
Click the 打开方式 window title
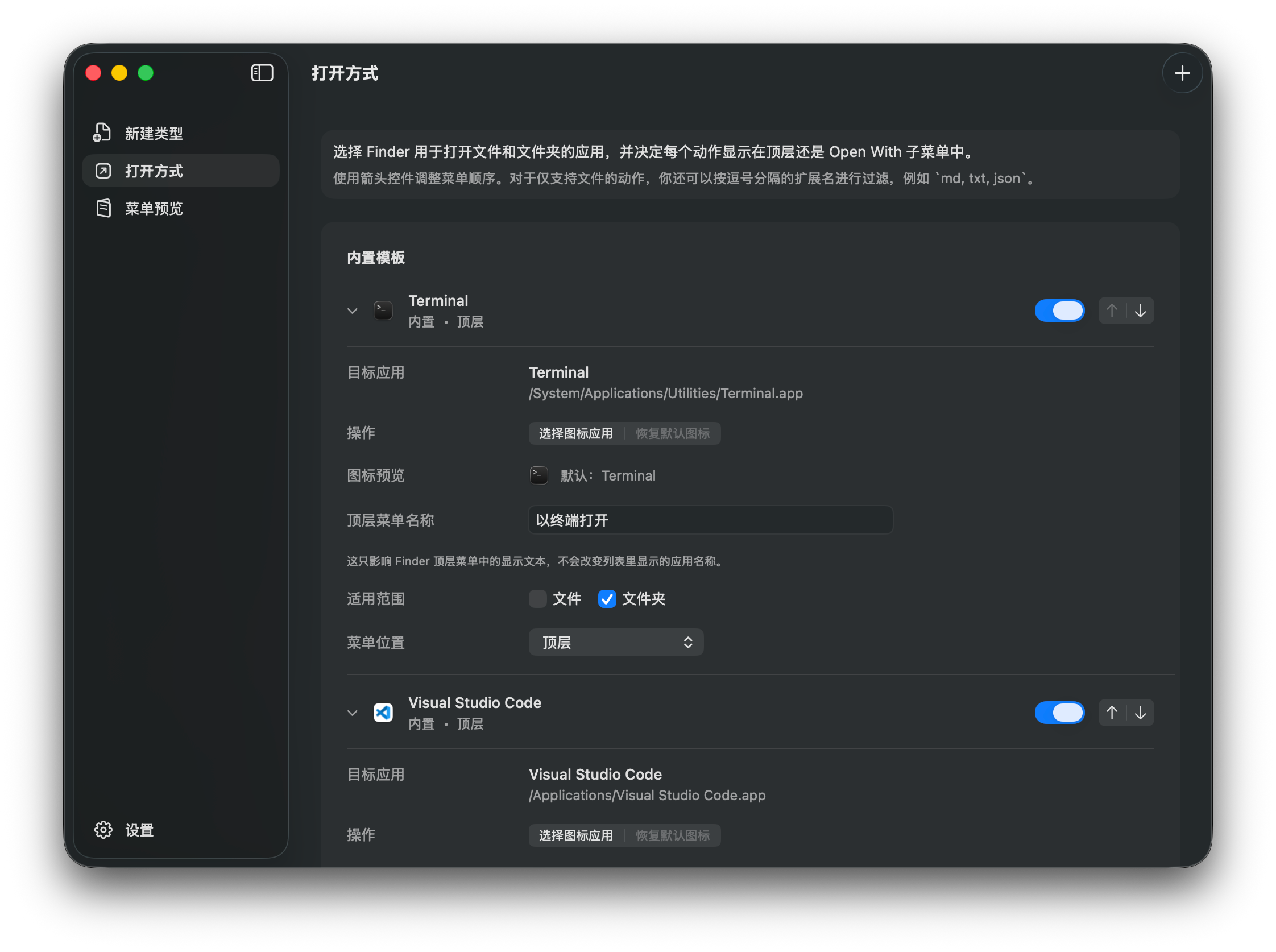pos(345,73)
